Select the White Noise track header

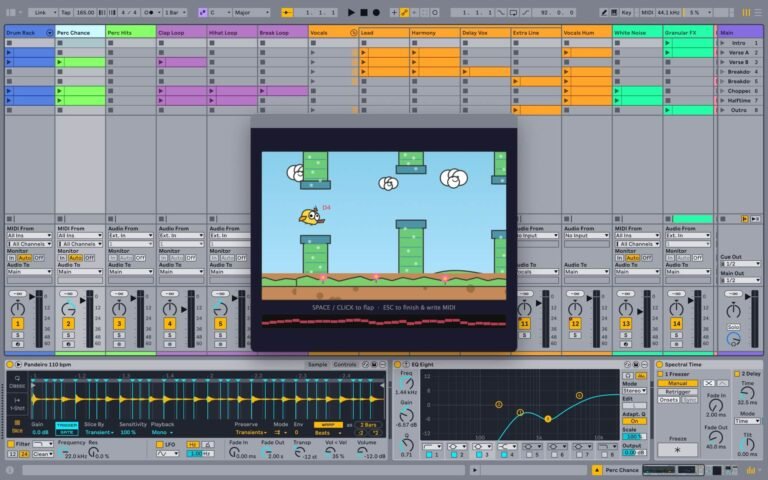coord(637,32)
